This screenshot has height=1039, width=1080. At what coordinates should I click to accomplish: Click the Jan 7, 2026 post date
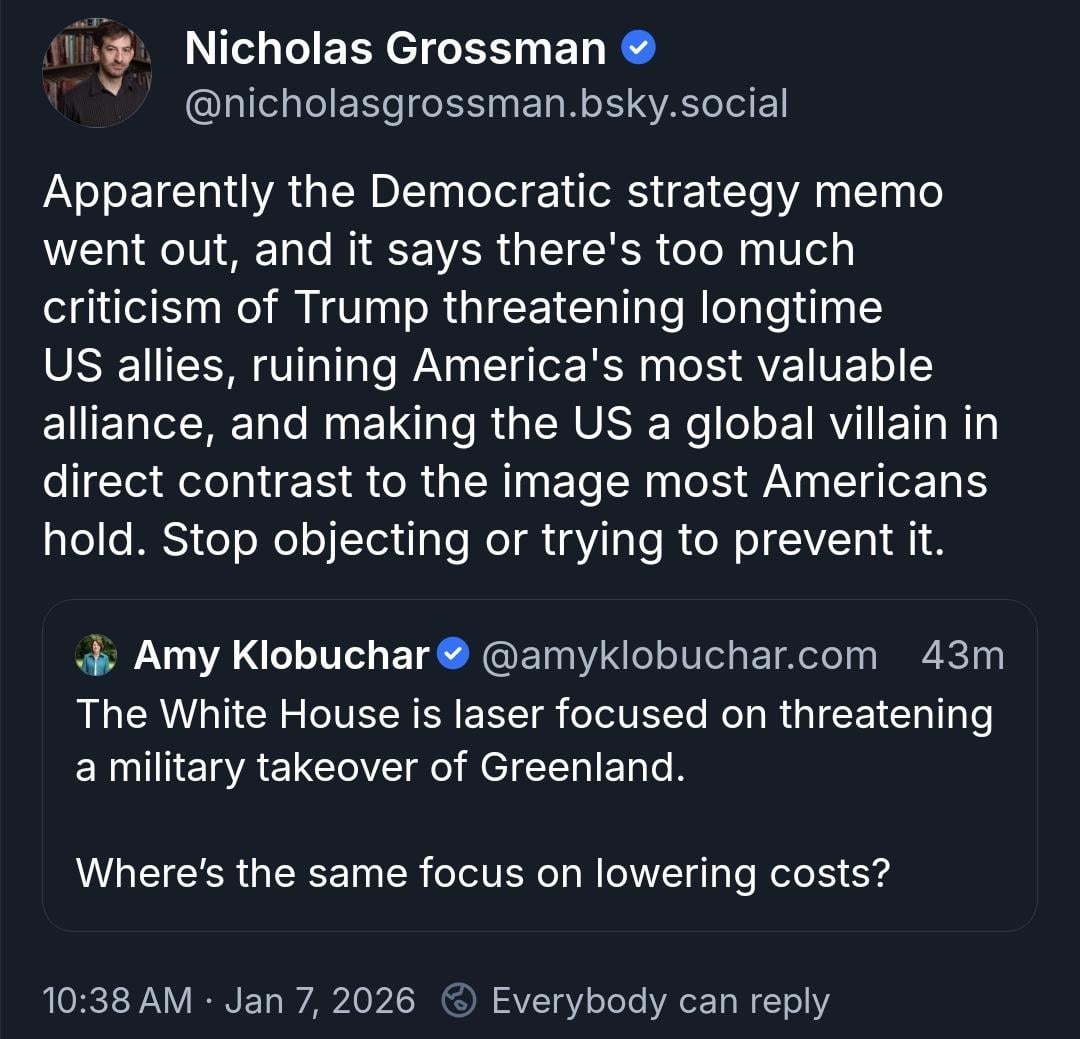pos(320,1000)
